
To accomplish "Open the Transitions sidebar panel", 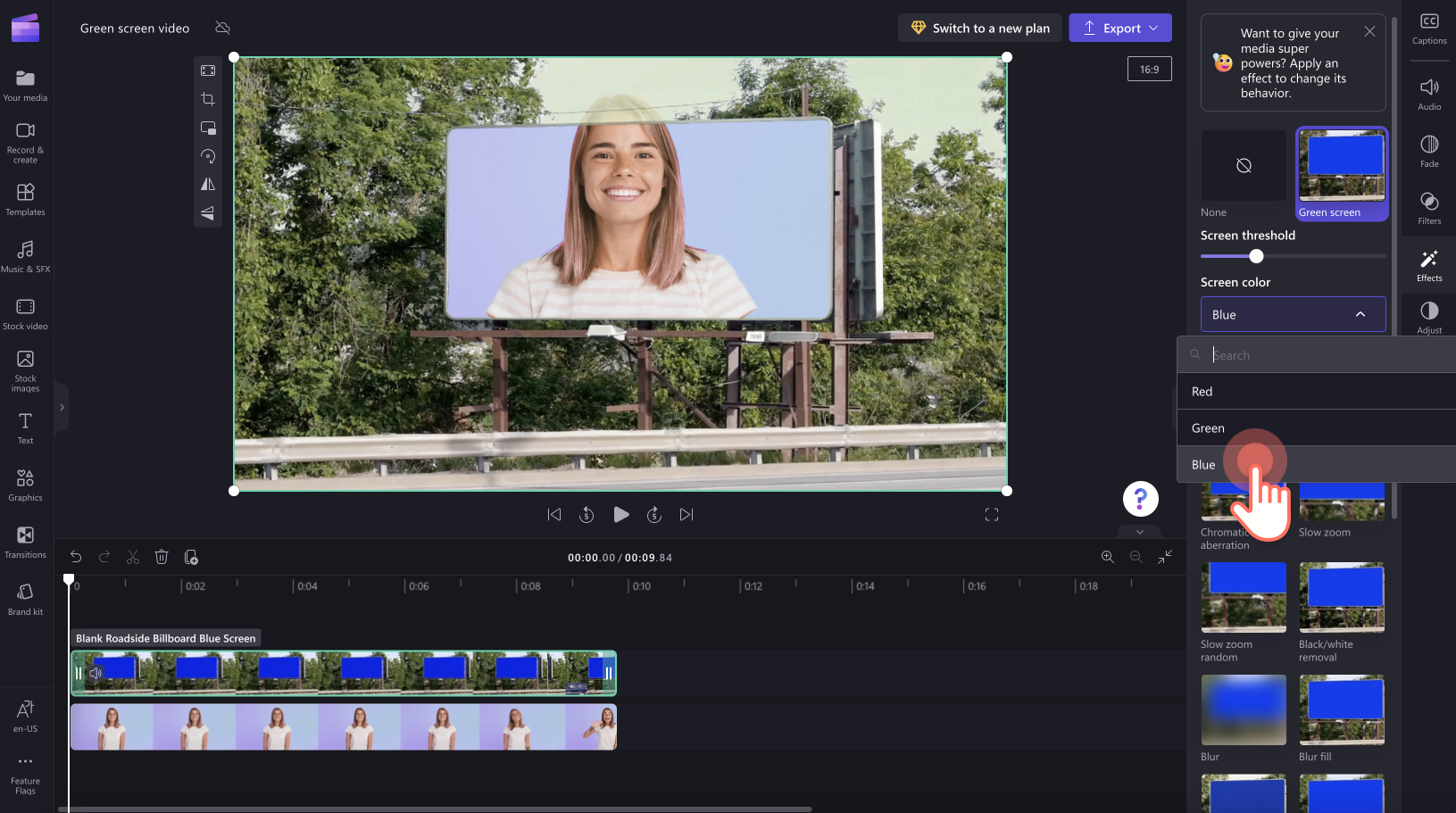I will 25,542.
